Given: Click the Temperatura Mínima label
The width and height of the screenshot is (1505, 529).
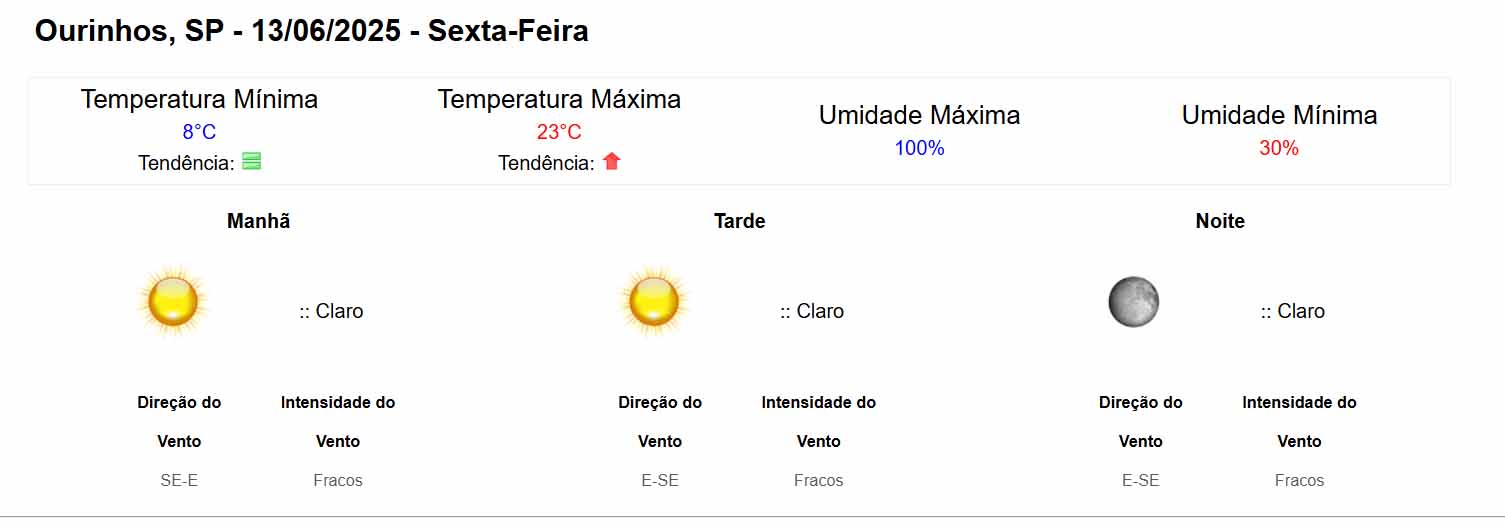Looking at the screenshot, I should coord(199,100).
